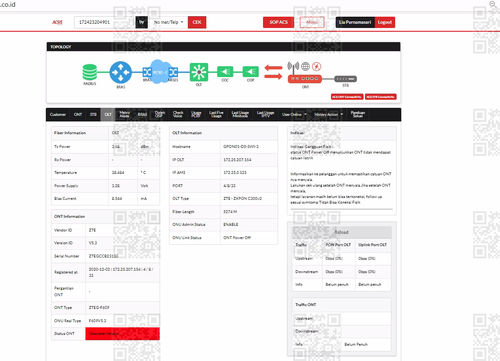Image resolution: width=500 pixels, height=361 pixels.
Task: Select the blue BRAS router icon
Action: (121, 72)
